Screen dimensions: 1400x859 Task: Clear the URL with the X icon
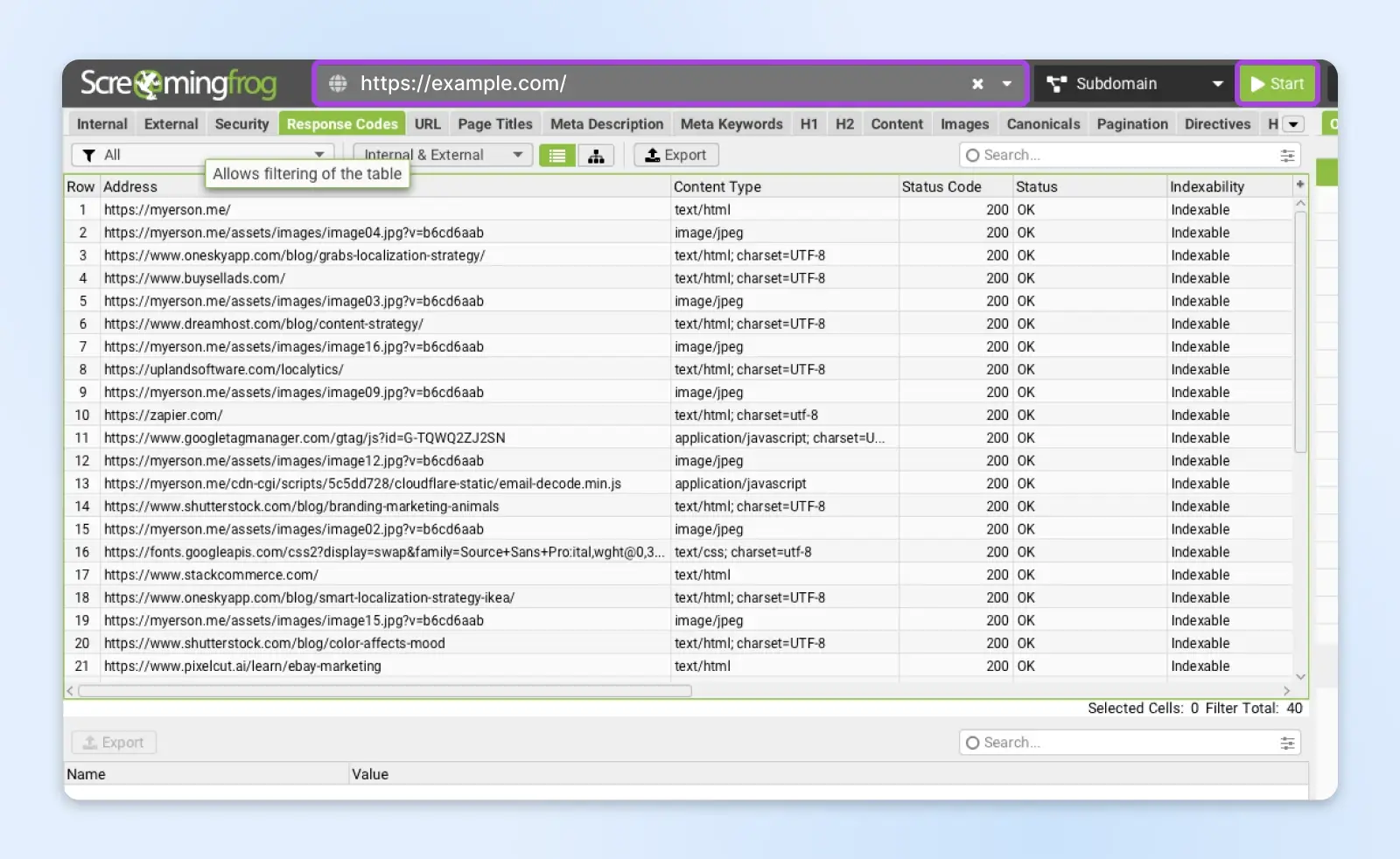pos(977,84)
